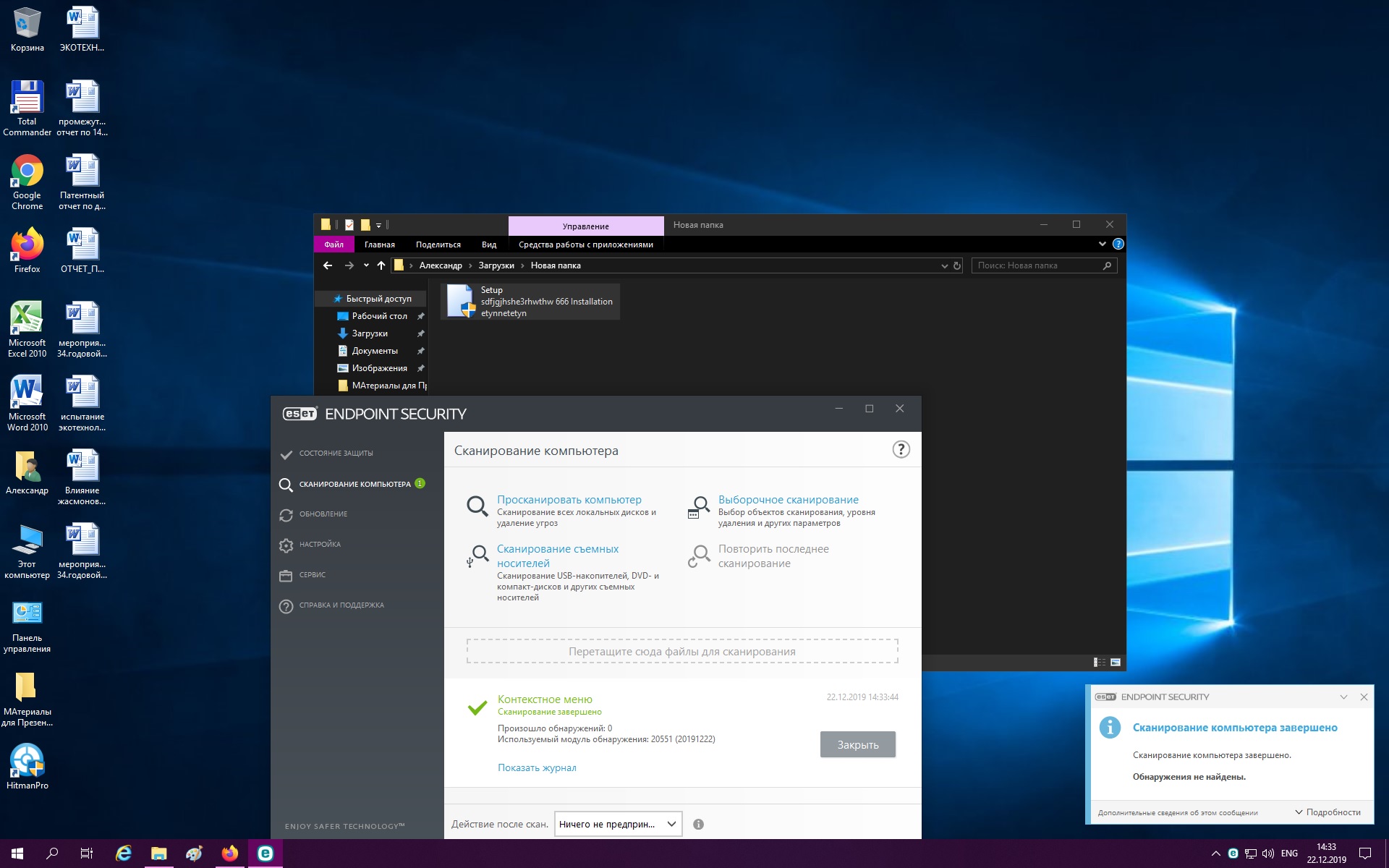Click the Explorer refresh icon in address bar
The image size is (1389, 868).
(957, 266)
